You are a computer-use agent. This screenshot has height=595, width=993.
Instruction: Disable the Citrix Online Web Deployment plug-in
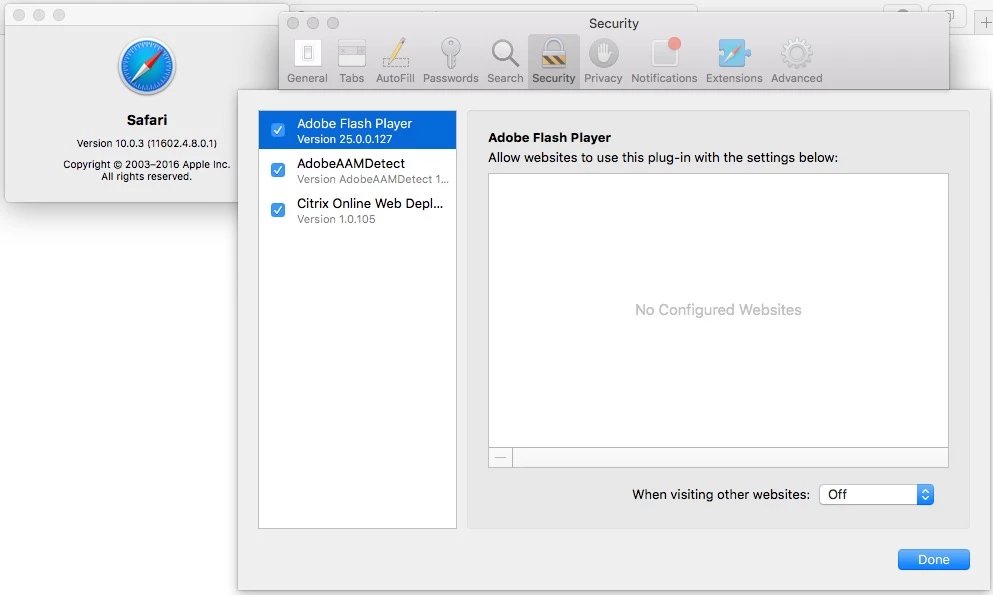278,210
